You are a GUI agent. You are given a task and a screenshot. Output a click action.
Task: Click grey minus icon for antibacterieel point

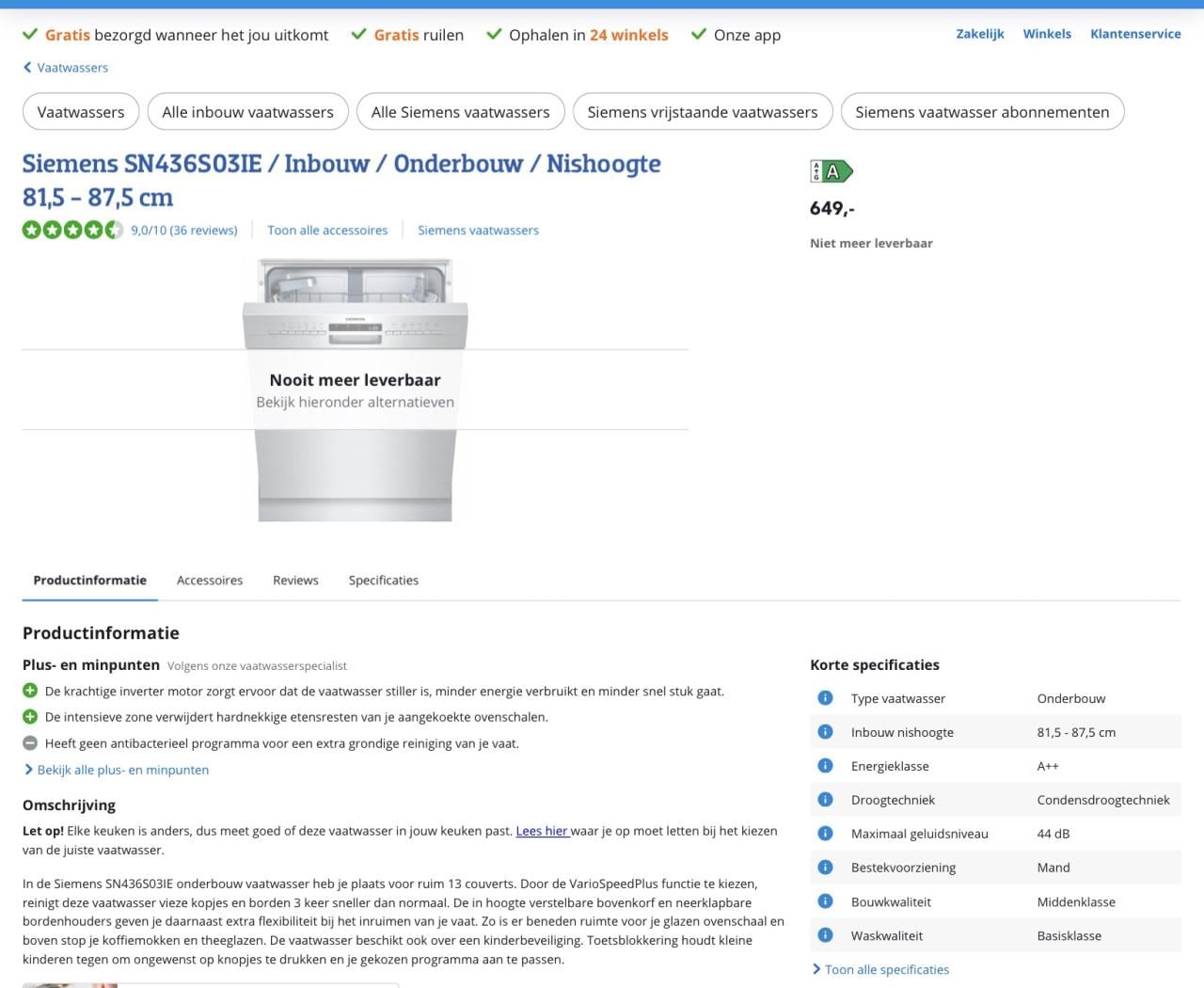30,743
